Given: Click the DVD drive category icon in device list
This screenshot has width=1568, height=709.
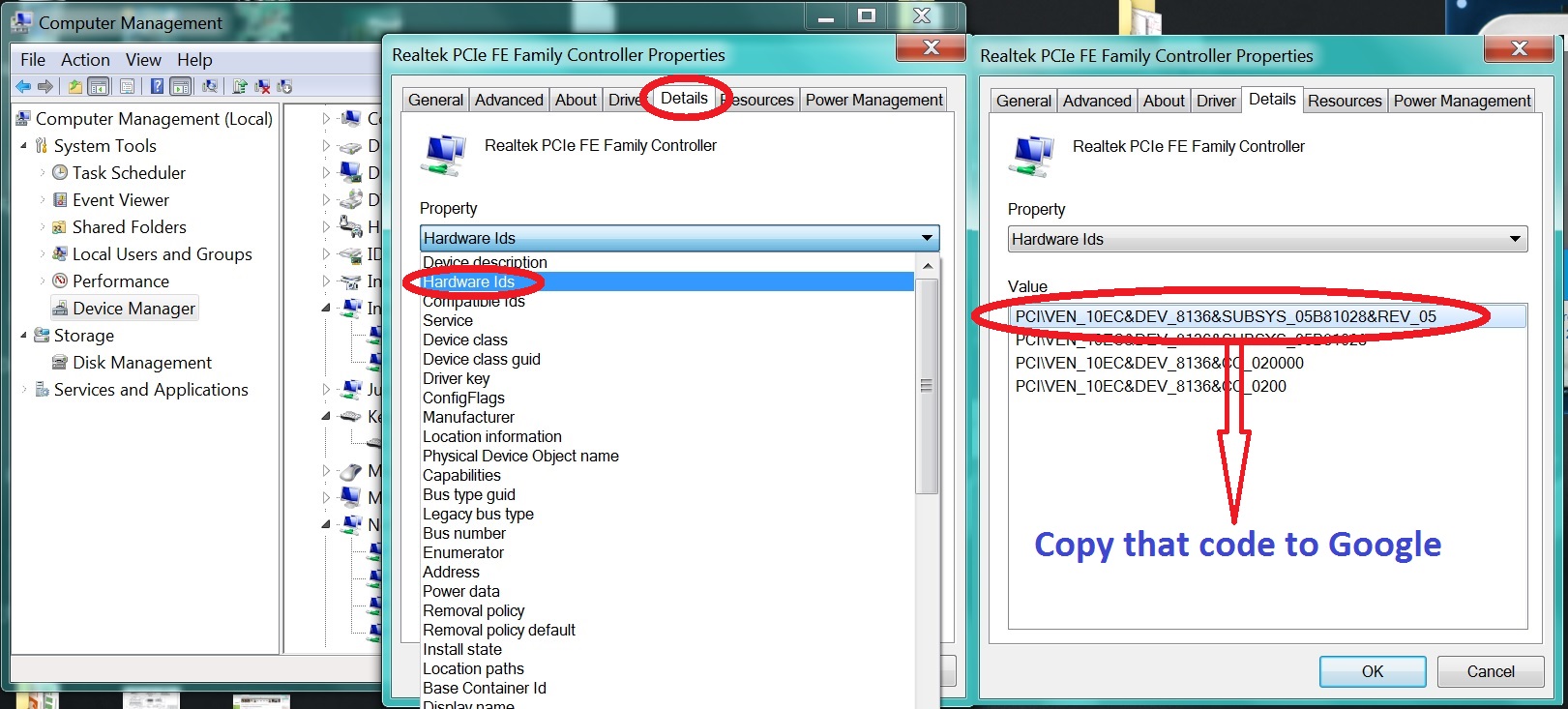Looking at the screenshot, I should 350,200.
